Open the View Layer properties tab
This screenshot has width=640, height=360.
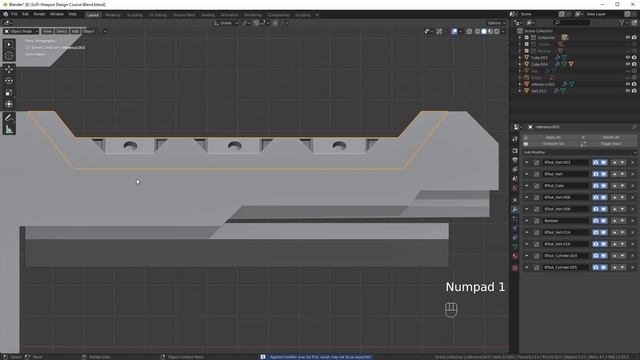(x=515, y=169)
